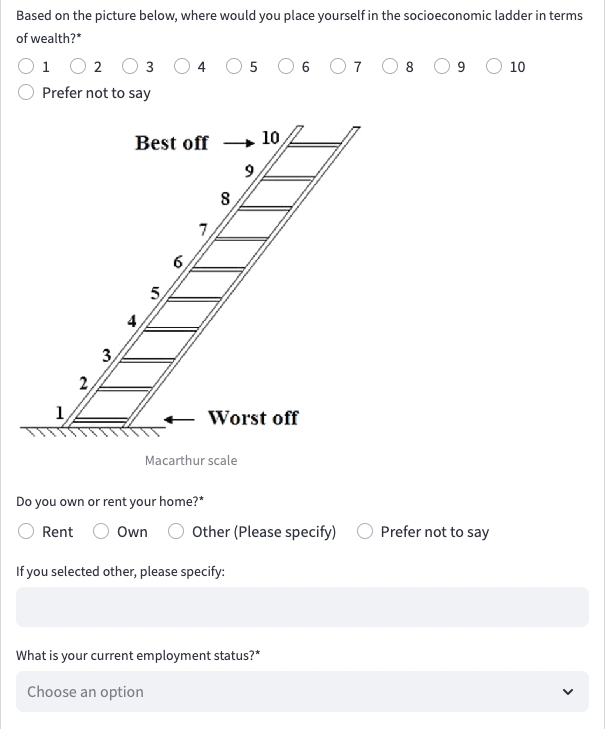Select wealth ladder rating 2

pyautogui.click(x=79, y=67)
